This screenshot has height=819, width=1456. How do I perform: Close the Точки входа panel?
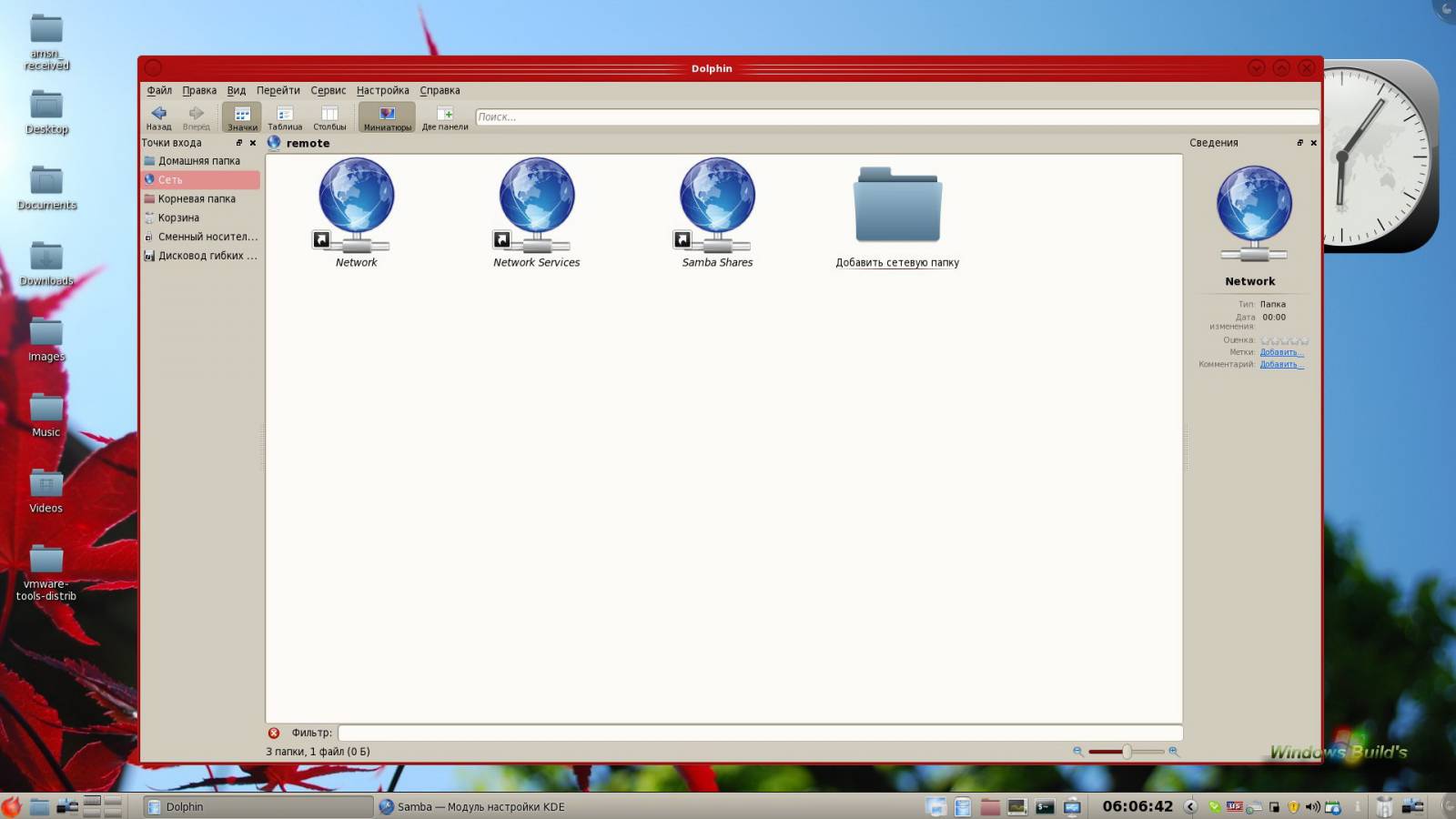(x=253, y=143)
